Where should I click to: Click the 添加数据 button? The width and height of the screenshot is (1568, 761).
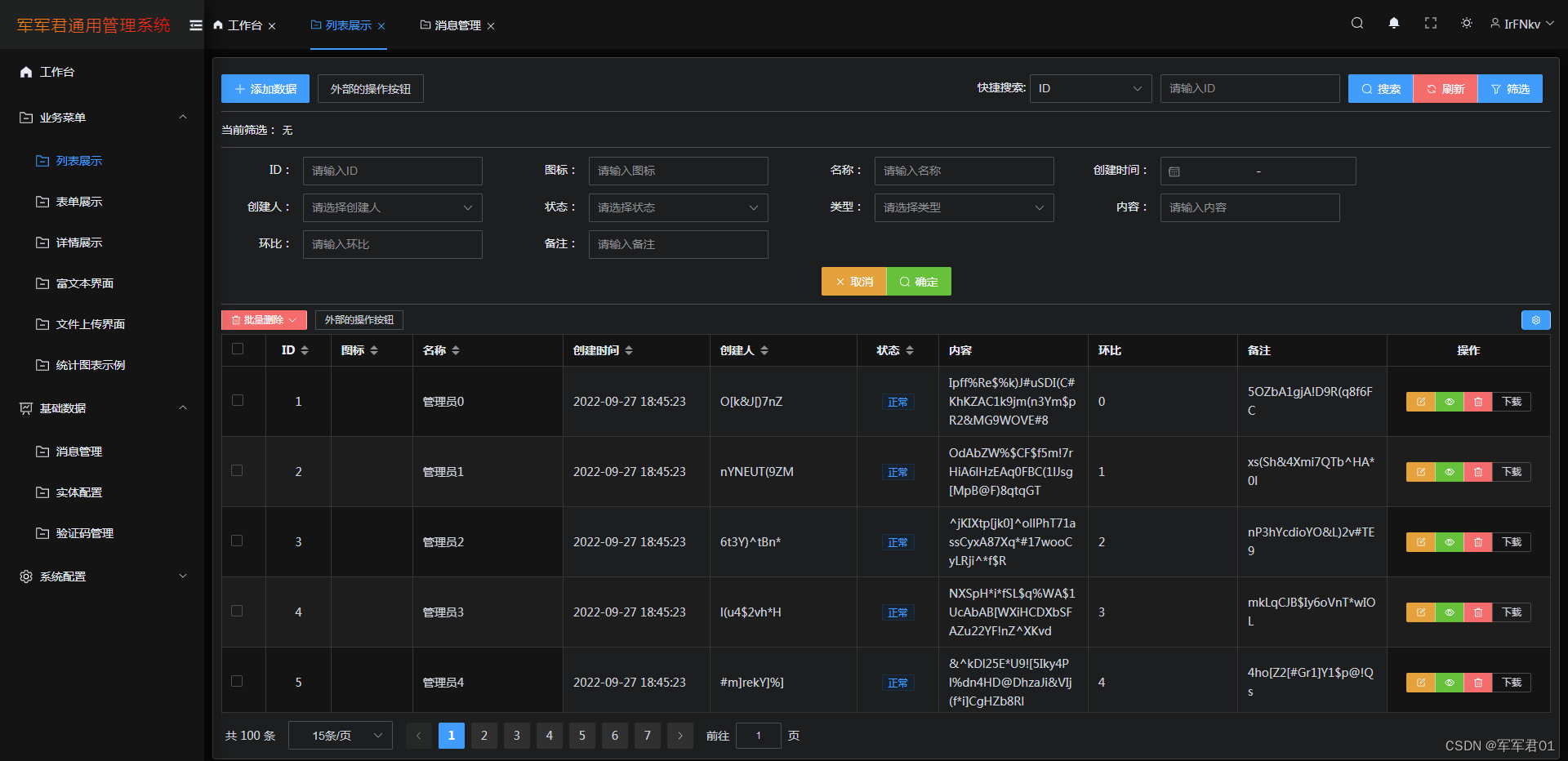click(x=265, y=89)
